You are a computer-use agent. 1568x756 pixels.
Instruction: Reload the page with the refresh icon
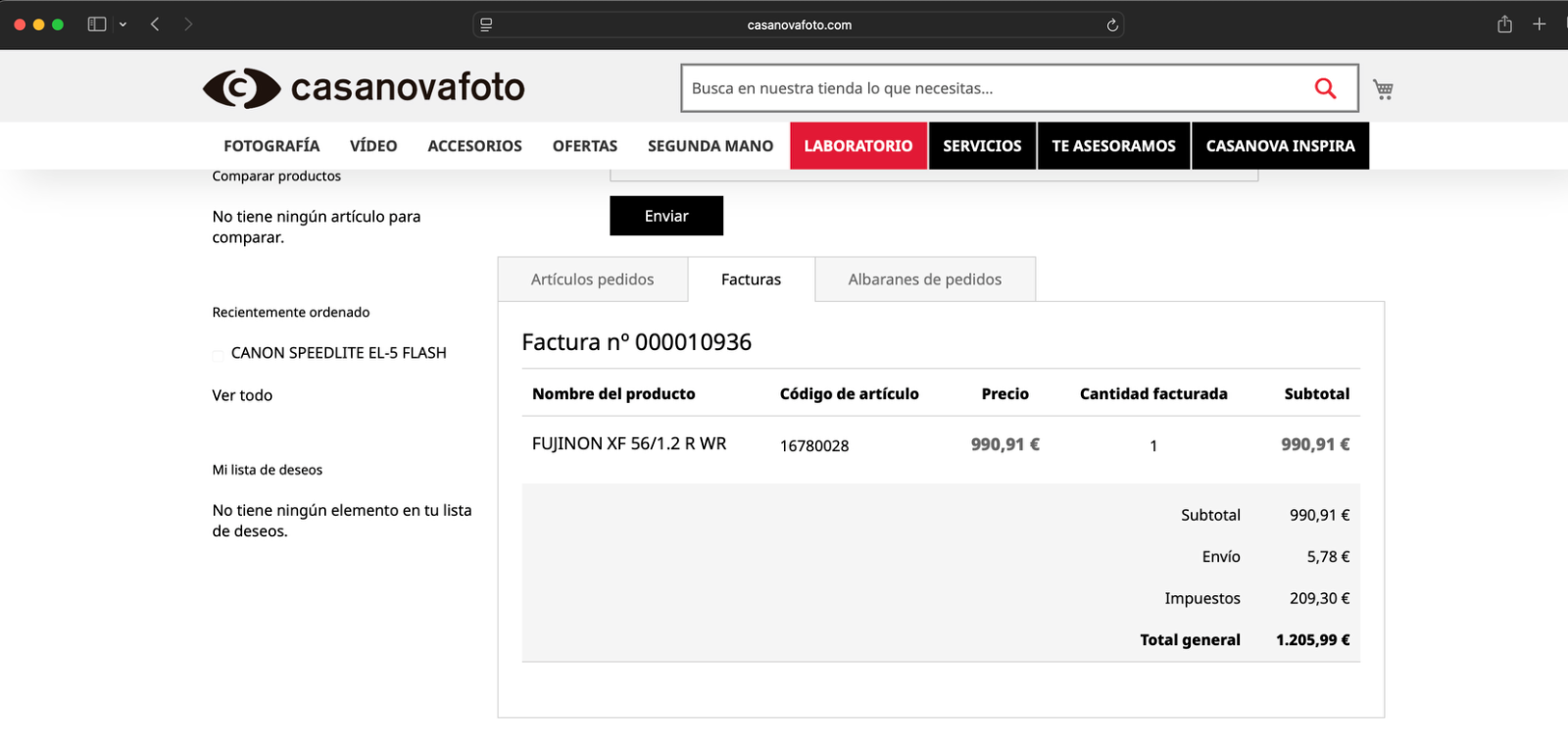tap(1112, 25)
